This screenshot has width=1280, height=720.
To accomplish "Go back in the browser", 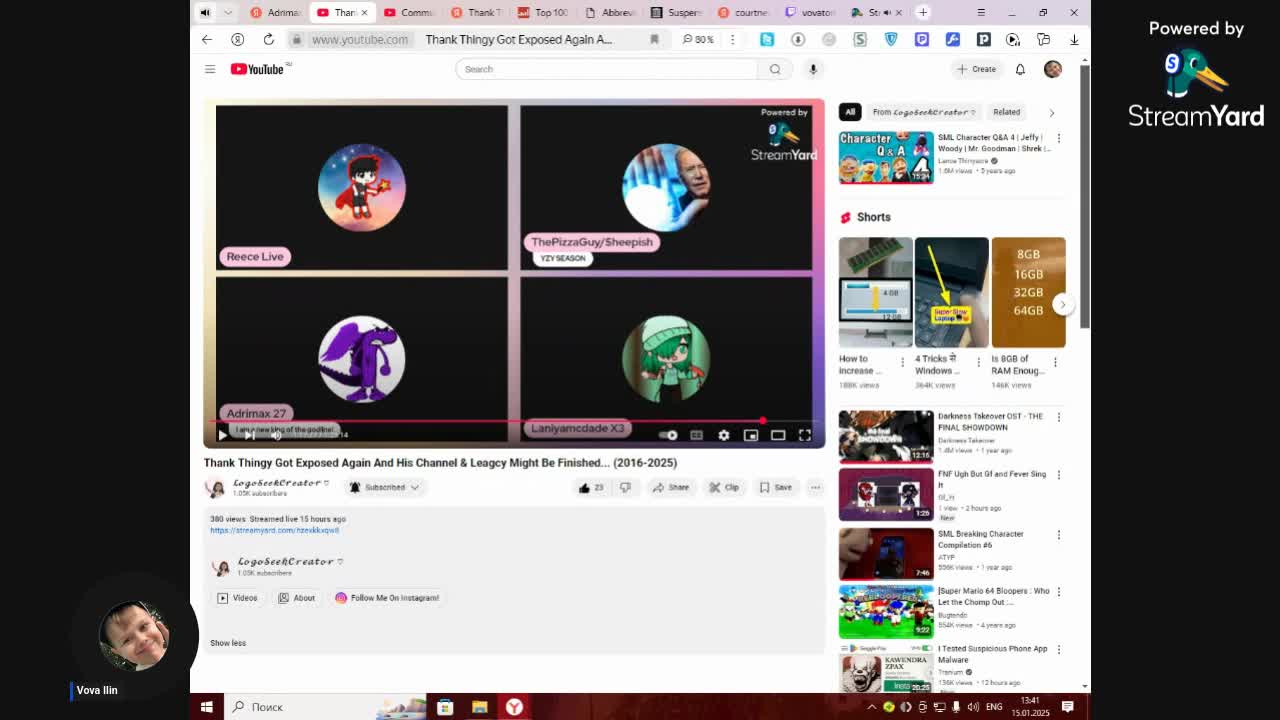I will 207,39.
